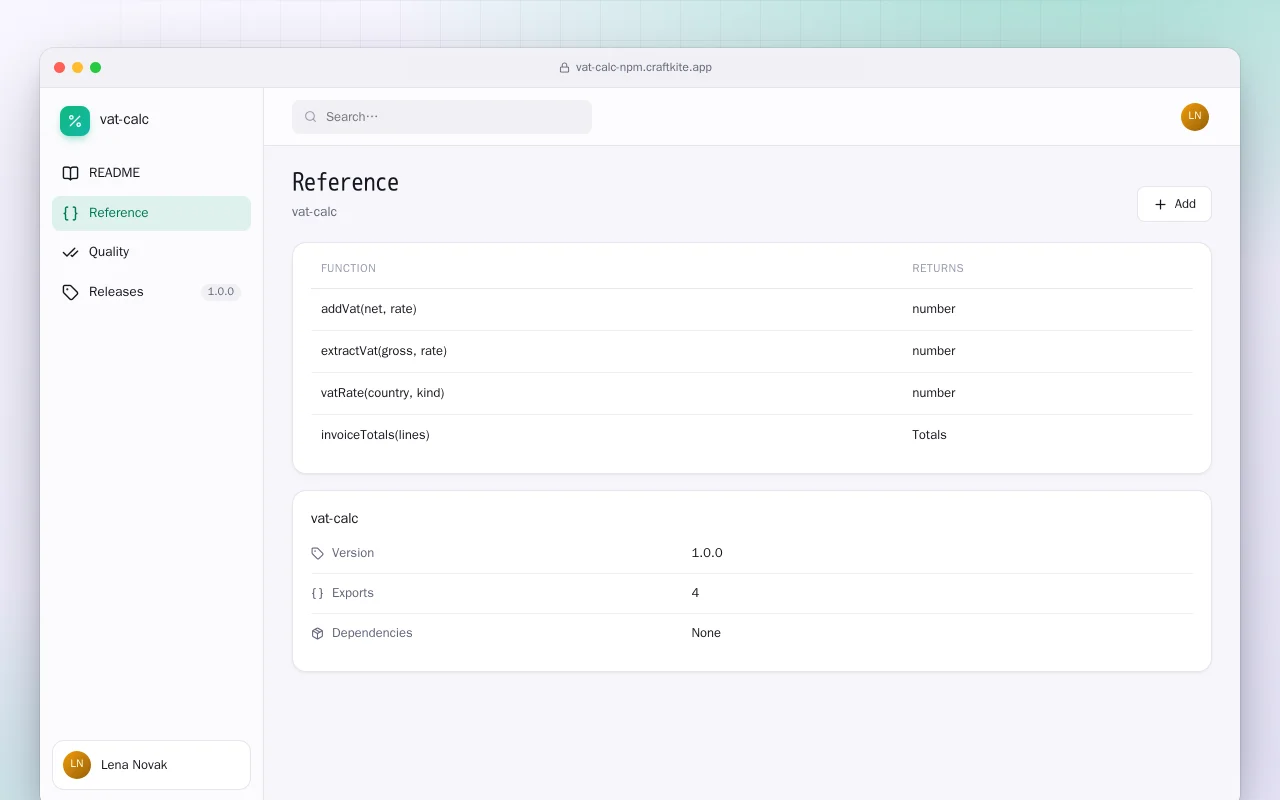Click the Dependencies value None
1280x800 pixels.
(x=706, y=633)
